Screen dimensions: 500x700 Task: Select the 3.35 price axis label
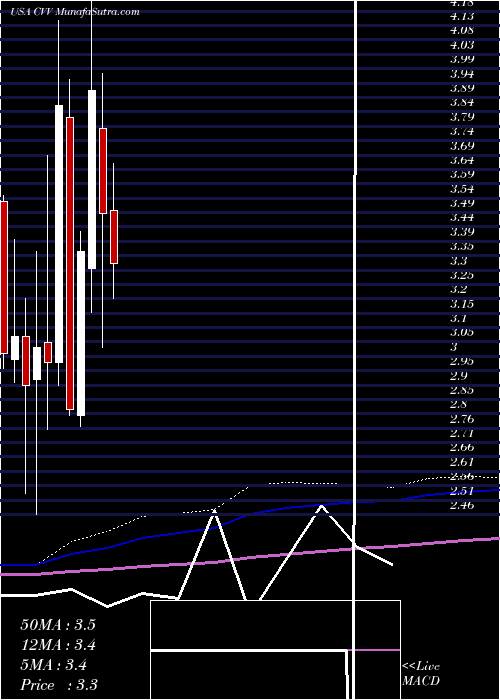462,246
